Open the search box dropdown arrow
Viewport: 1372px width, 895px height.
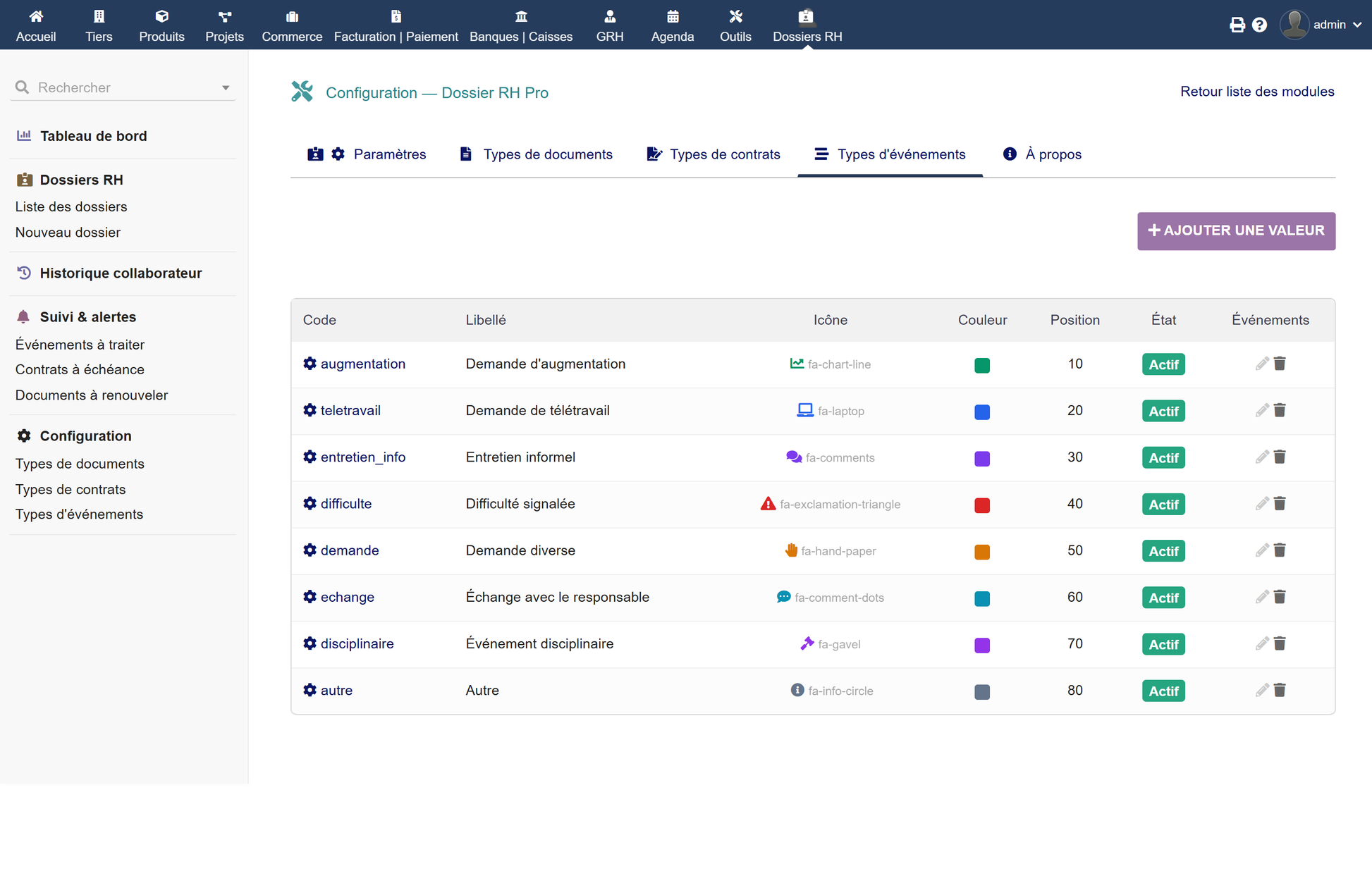(x=226, y=88)
